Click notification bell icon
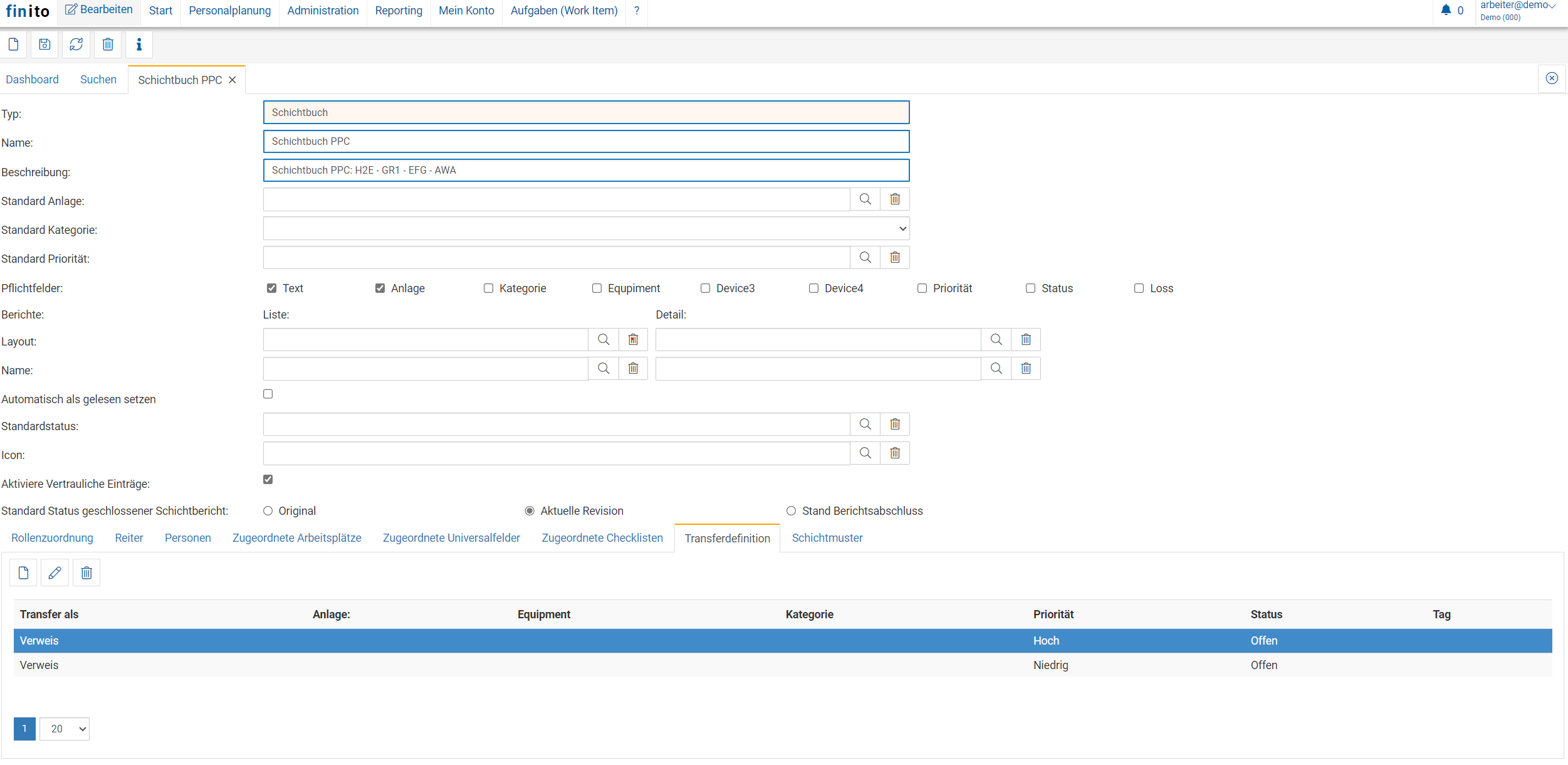Screen dimensions: 1568x765 1446,10
